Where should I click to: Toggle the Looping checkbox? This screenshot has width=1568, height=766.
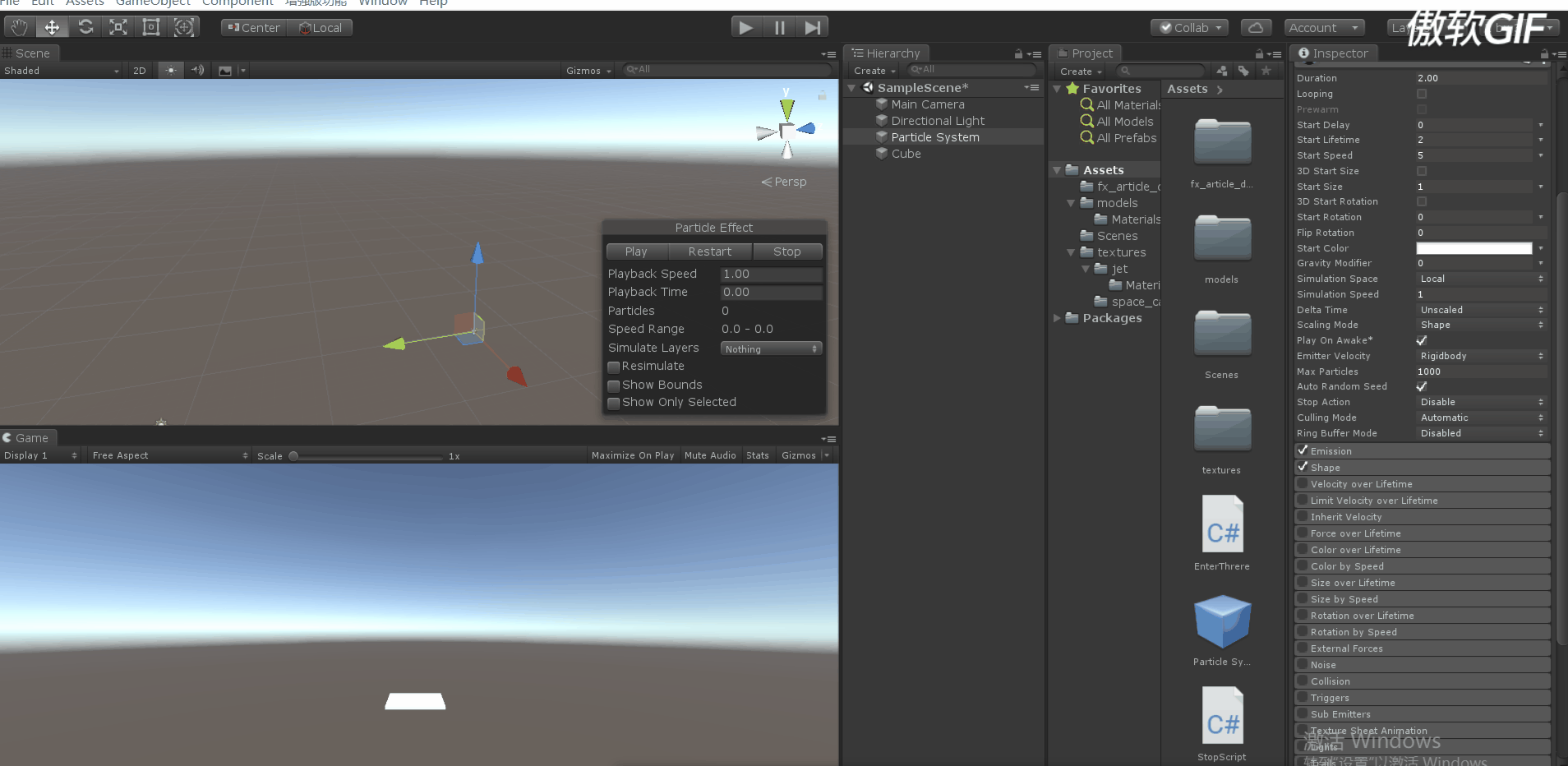1422,94
